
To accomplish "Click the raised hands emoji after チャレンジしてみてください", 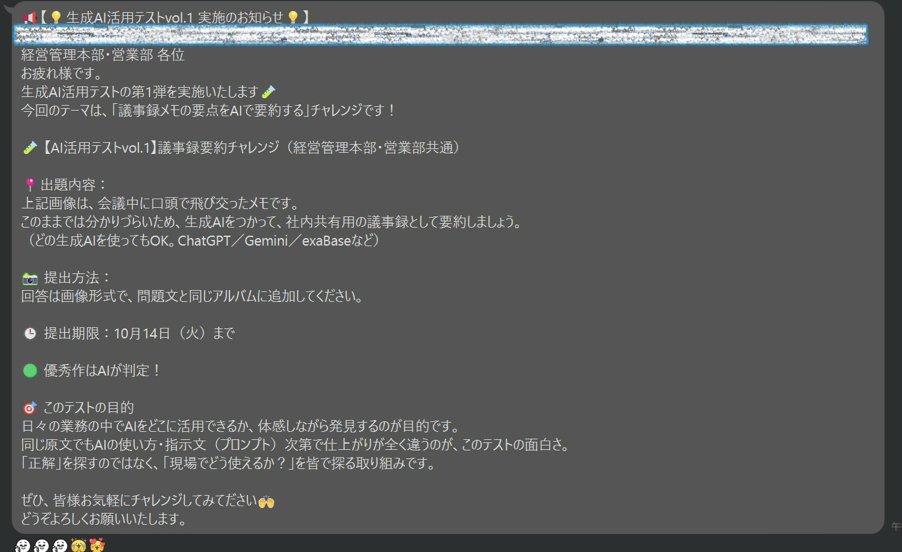I will coord(266,501).
